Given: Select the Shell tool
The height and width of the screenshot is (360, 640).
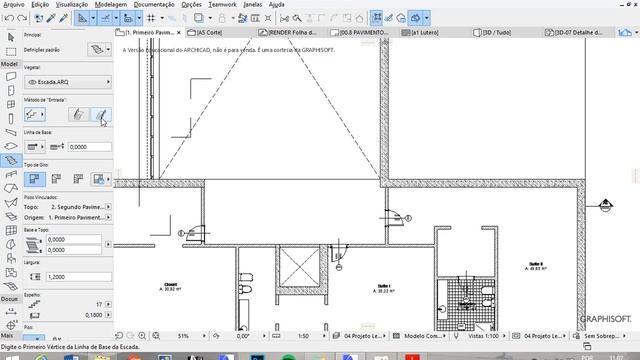Looking at the screenshot, I should pyautogui.click(x=11, y=202).
